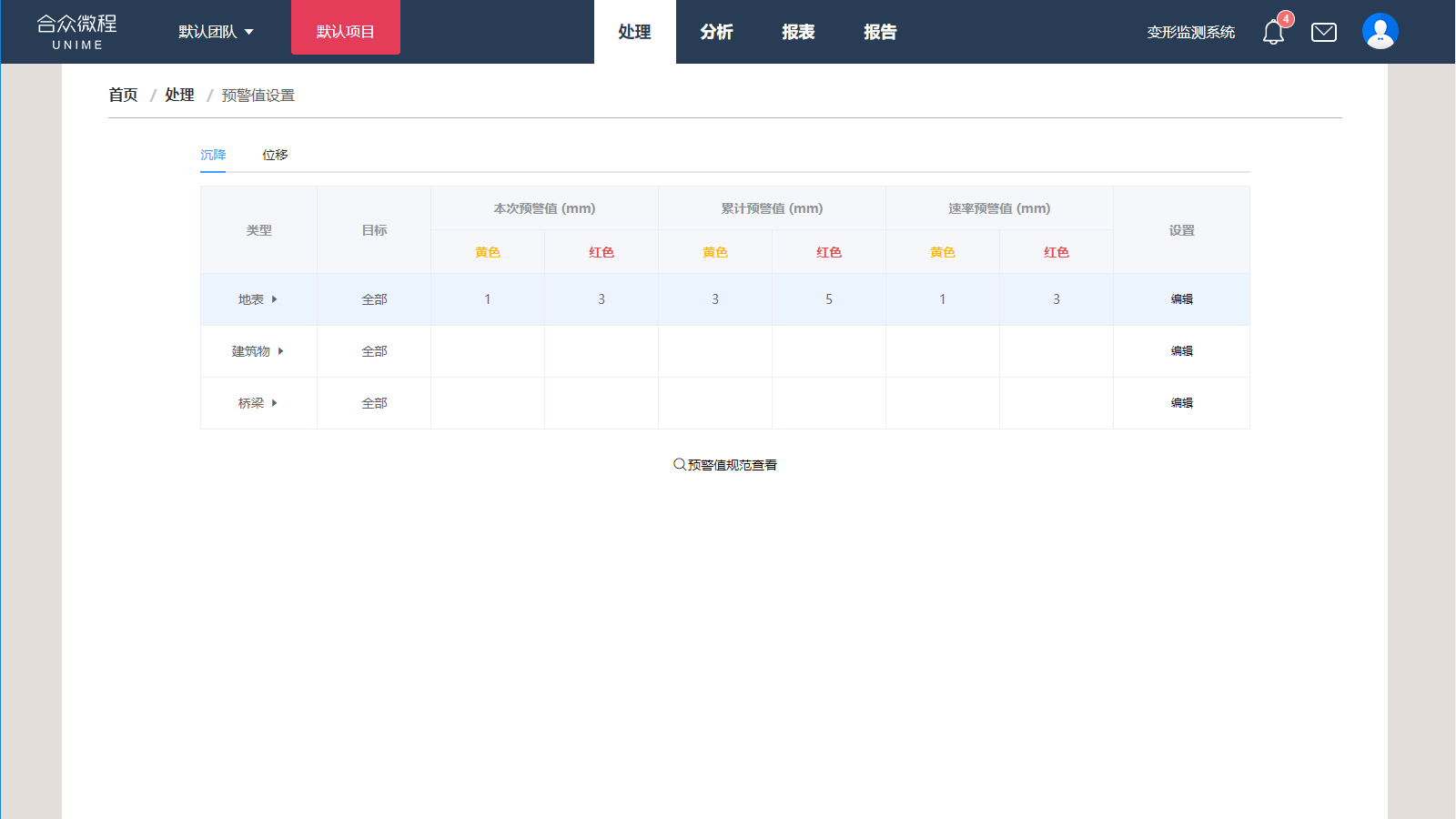Expand the 地表 row arrow

(274, 299)
